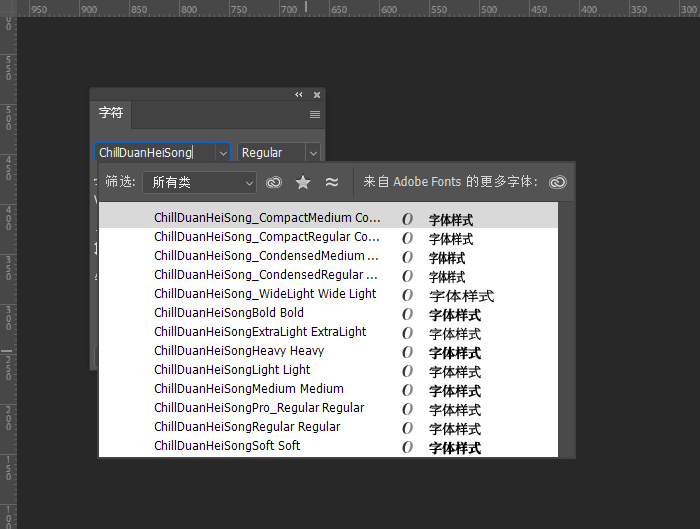Toggle the favorites star filter
Screen dimensions: 700x529
[303, 182]
